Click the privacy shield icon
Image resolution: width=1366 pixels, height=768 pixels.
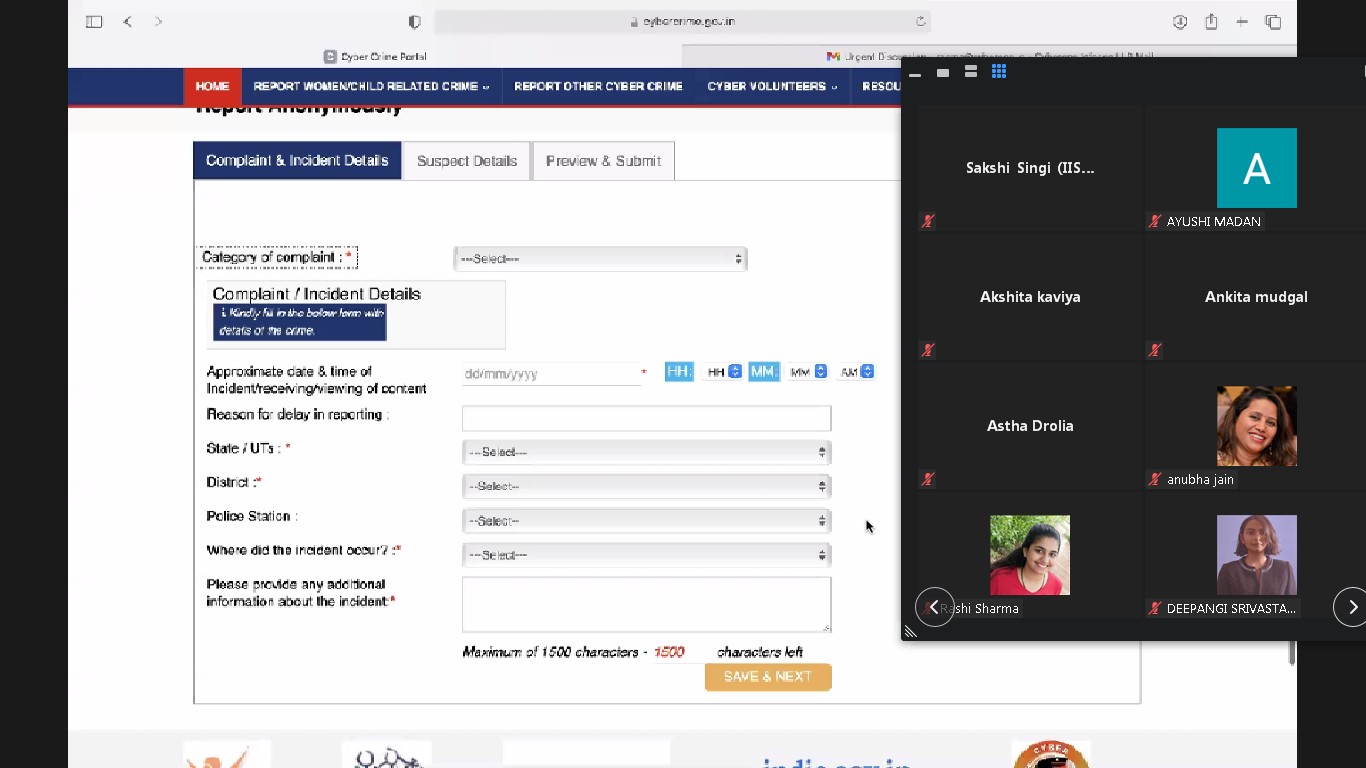pos(415,22)
